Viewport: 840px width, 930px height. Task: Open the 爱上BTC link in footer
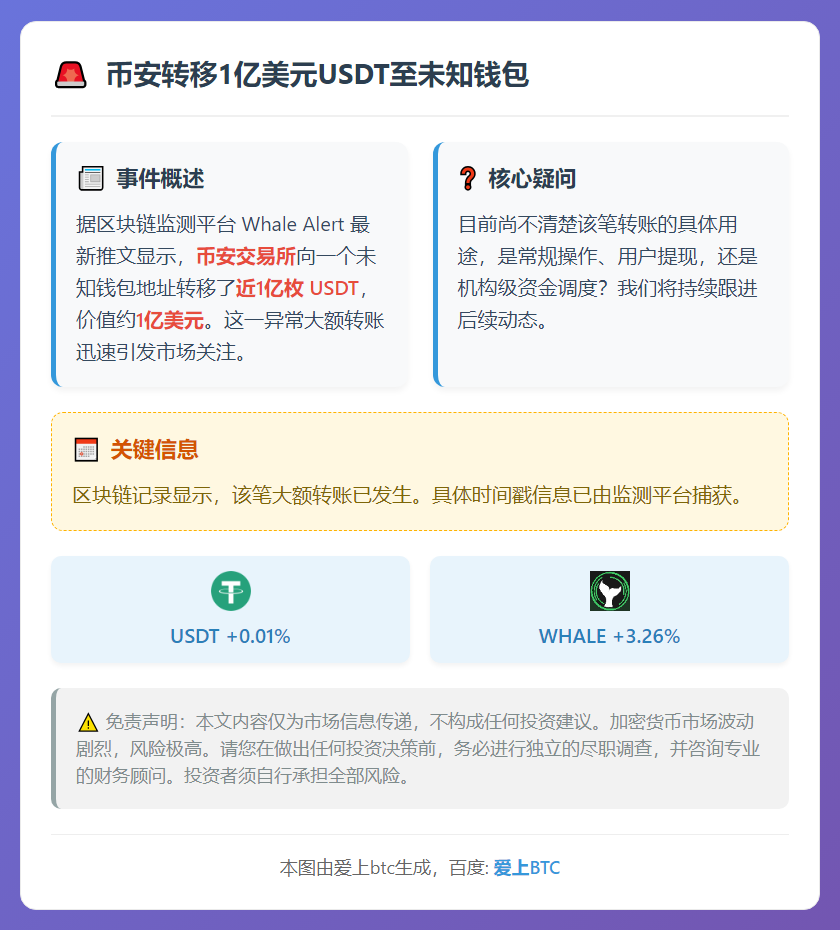526,868
